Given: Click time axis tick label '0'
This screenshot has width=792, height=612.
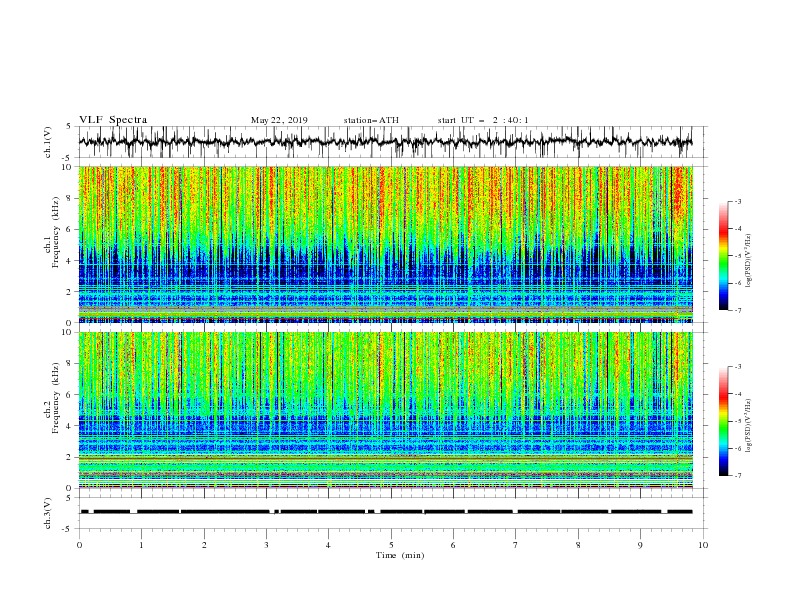Looking at the screenshot, I should point(79,545).
